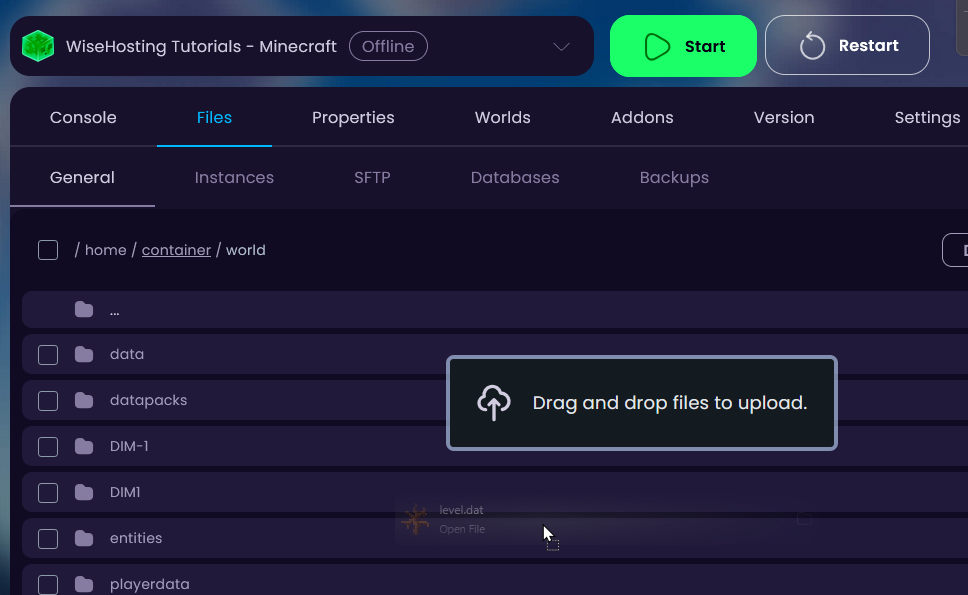968x595 pixels.
Task: Check the data folder checkbox
Action: (48, 355)
